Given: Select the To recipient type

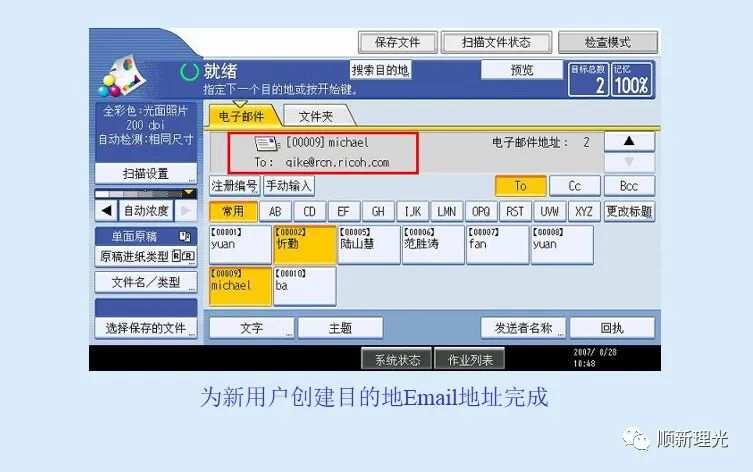Looking at the screenshot, I should [x=521, y=186].
